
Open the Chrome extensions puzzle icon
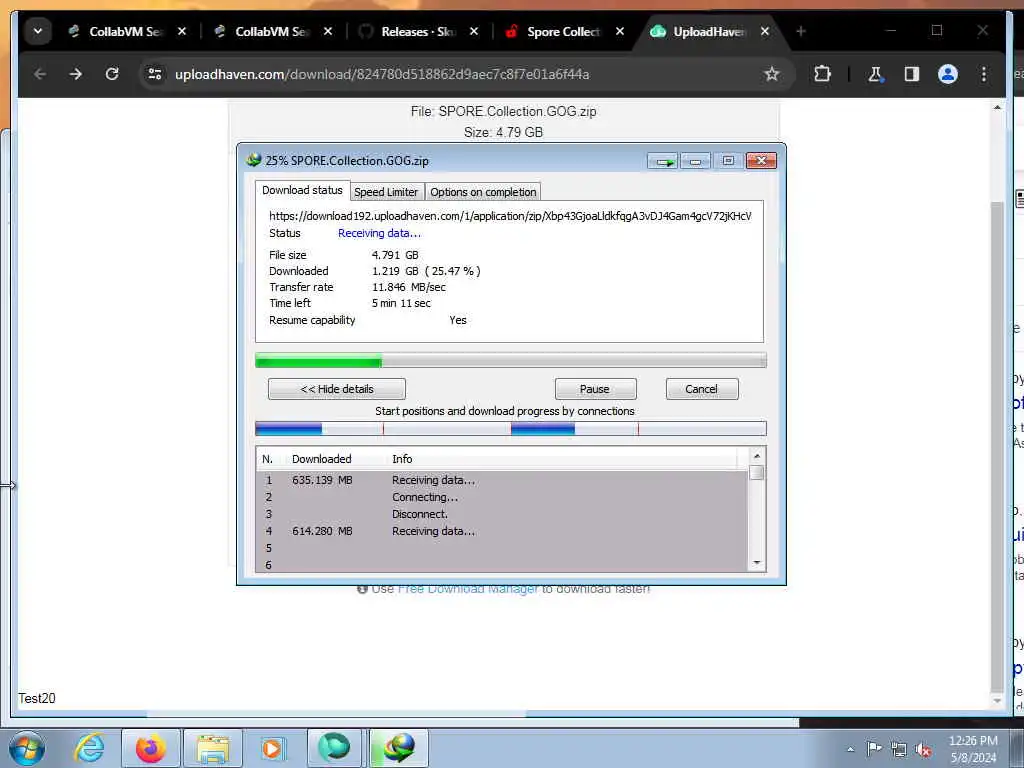(x=822, y=74)
